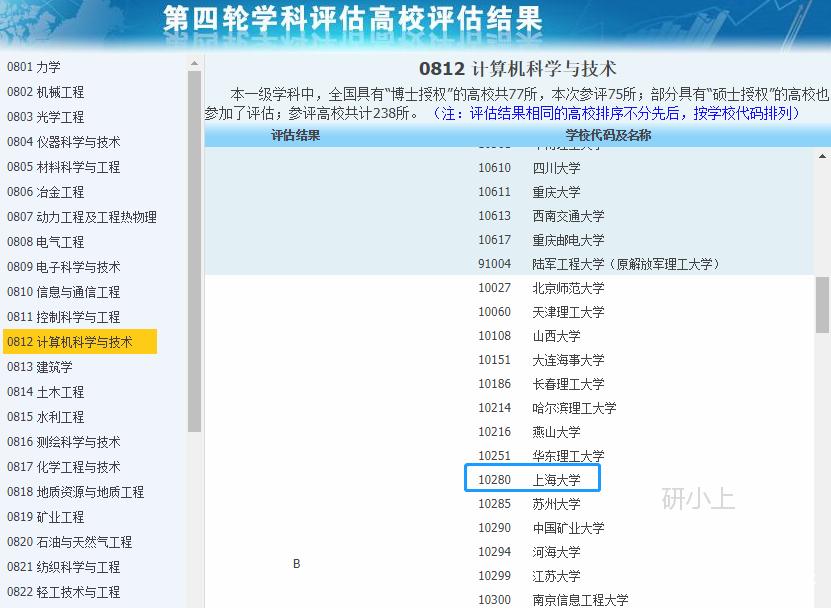Select 0802 机械工程 in the sidebar
Screen dimensions: 831x608
pos(46,92)
